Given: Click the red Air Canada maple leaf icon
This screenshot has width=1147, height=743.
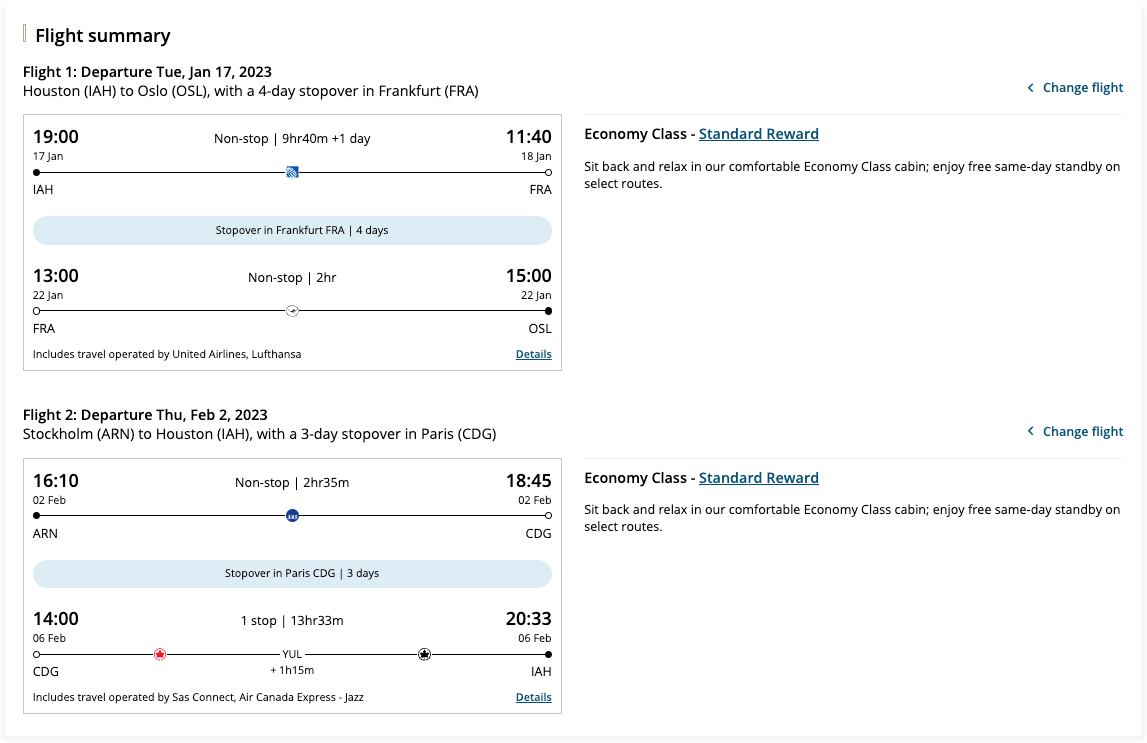Looking at the screenshot, I should 160,653.
